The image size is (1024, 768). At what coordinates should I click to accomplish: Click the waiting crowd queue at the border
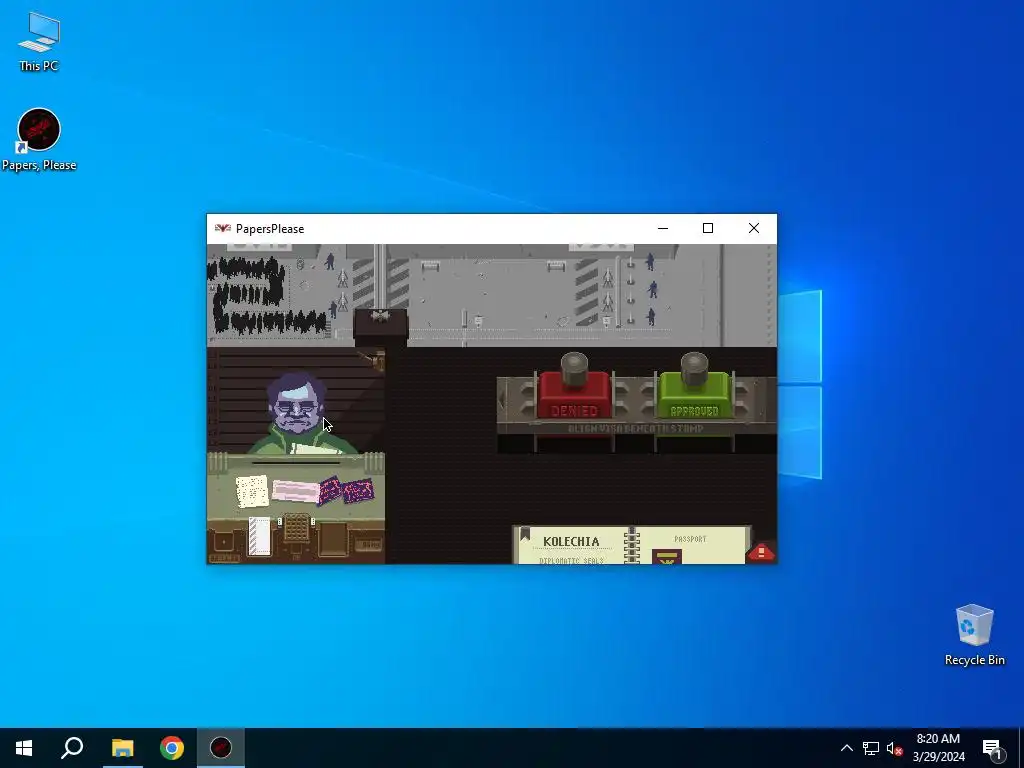tap(268, 295)
